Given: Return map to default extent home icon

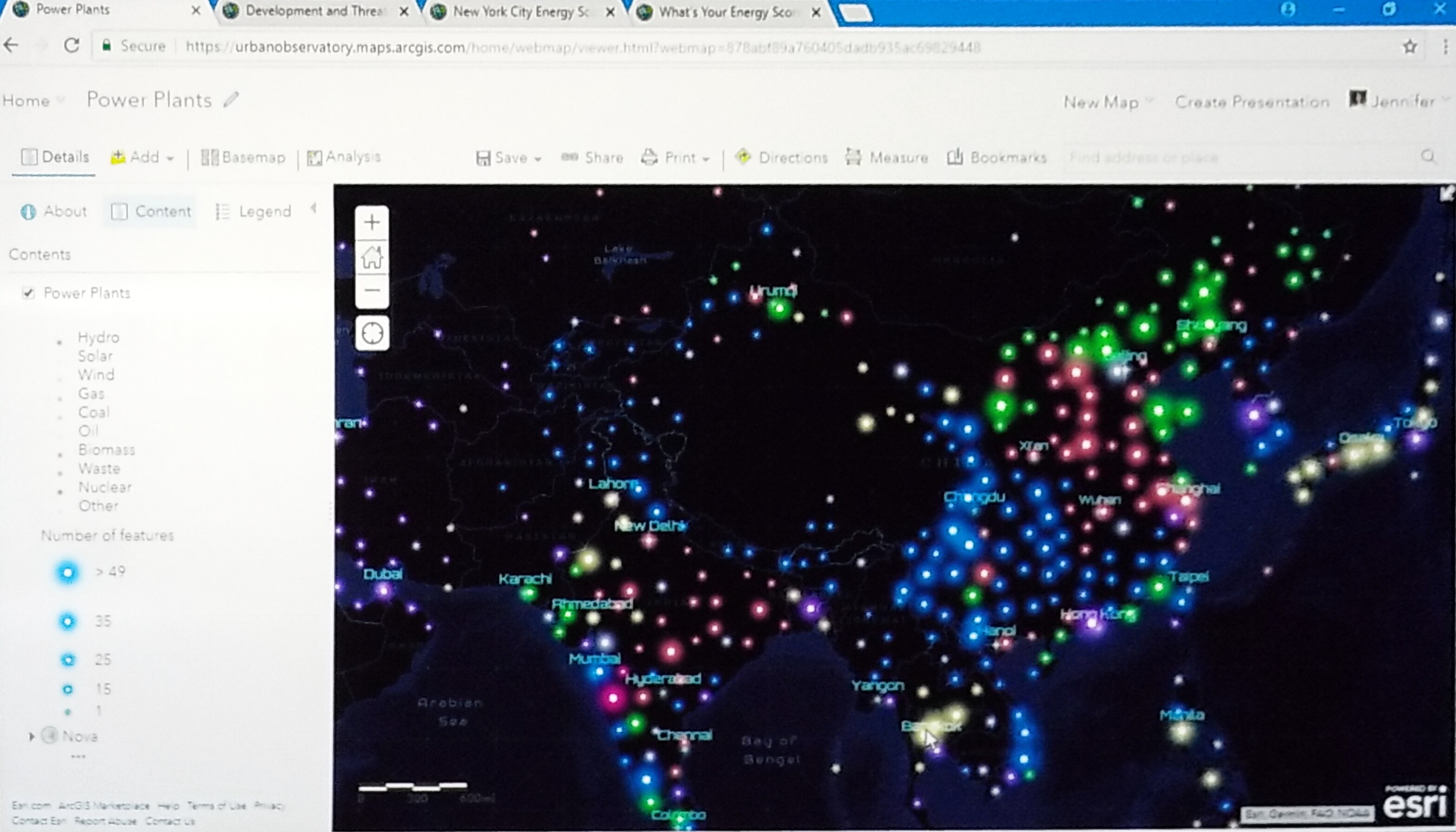Looking at the screenshot, I should pyautogui.click(x=372, y=257).
